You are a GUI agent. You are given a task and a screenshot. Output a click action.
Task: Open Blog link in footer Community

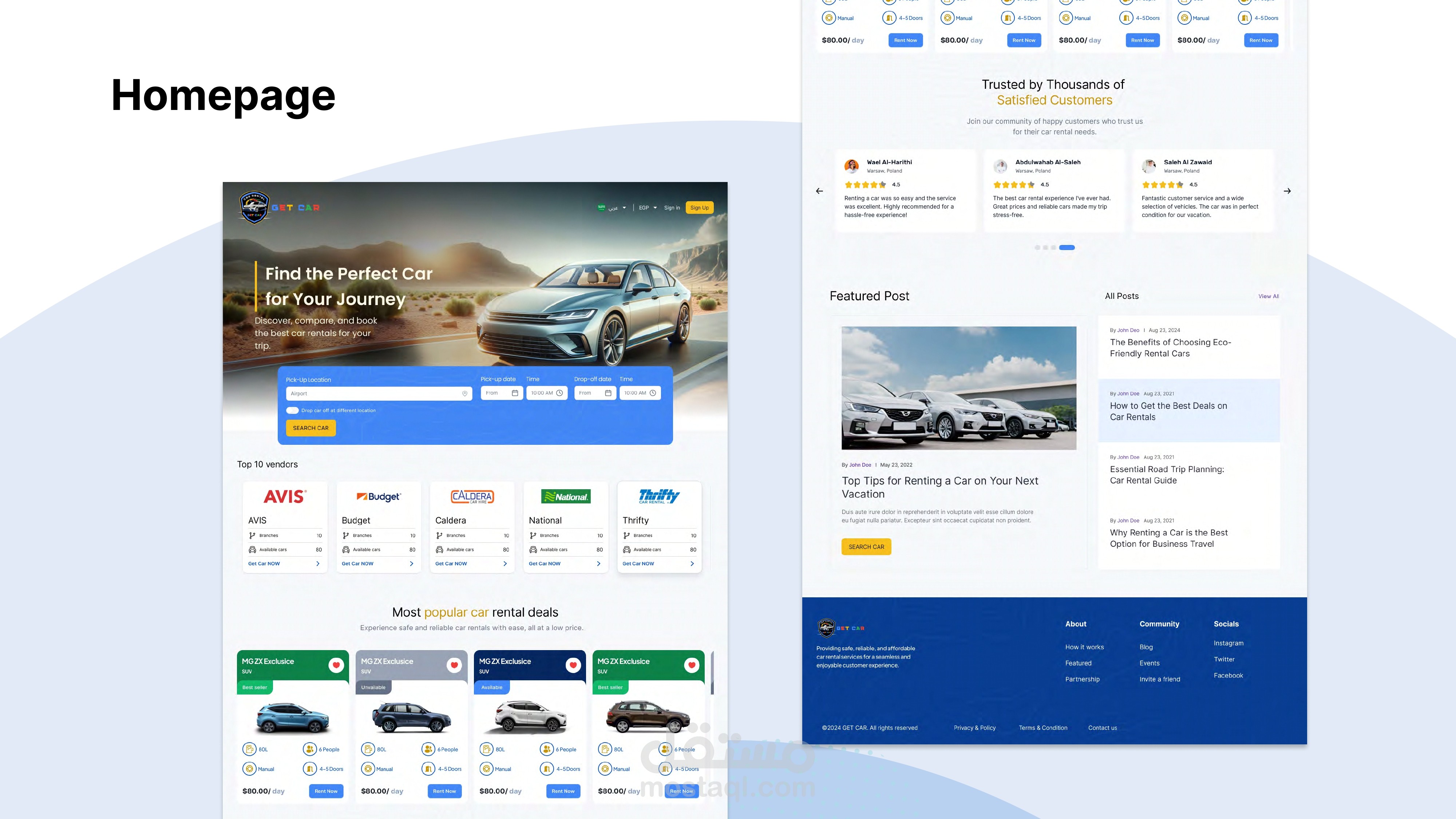coord(1146,647)
